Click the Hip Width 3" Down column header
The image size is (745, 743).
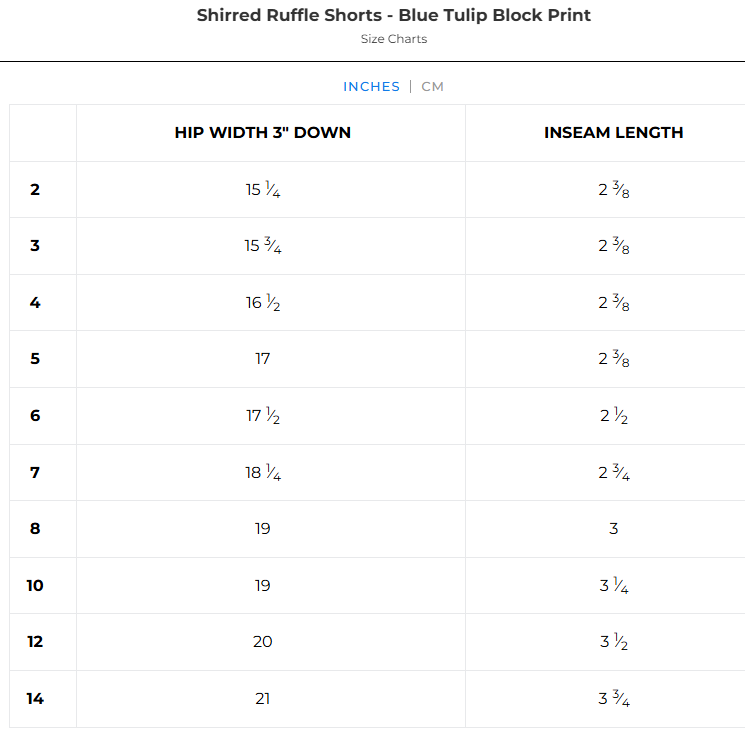tap(262, 133)
